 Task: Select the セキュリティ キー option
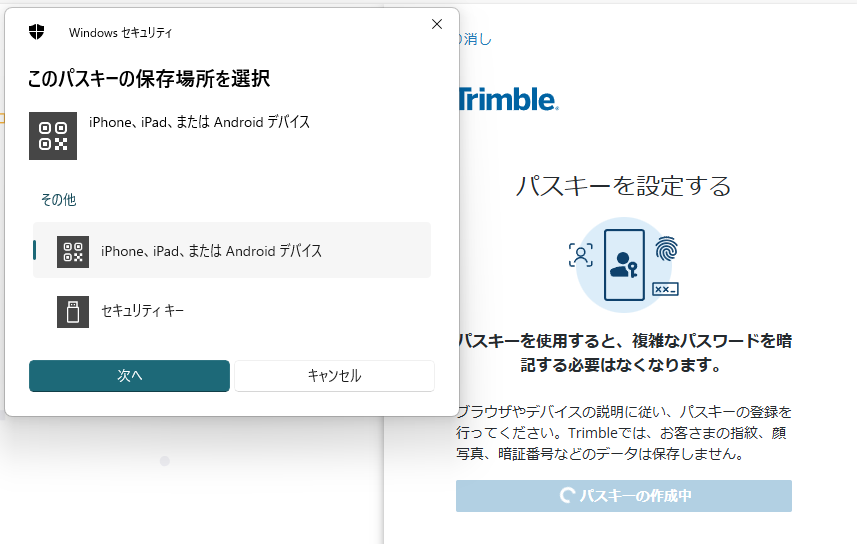(232, 311)
